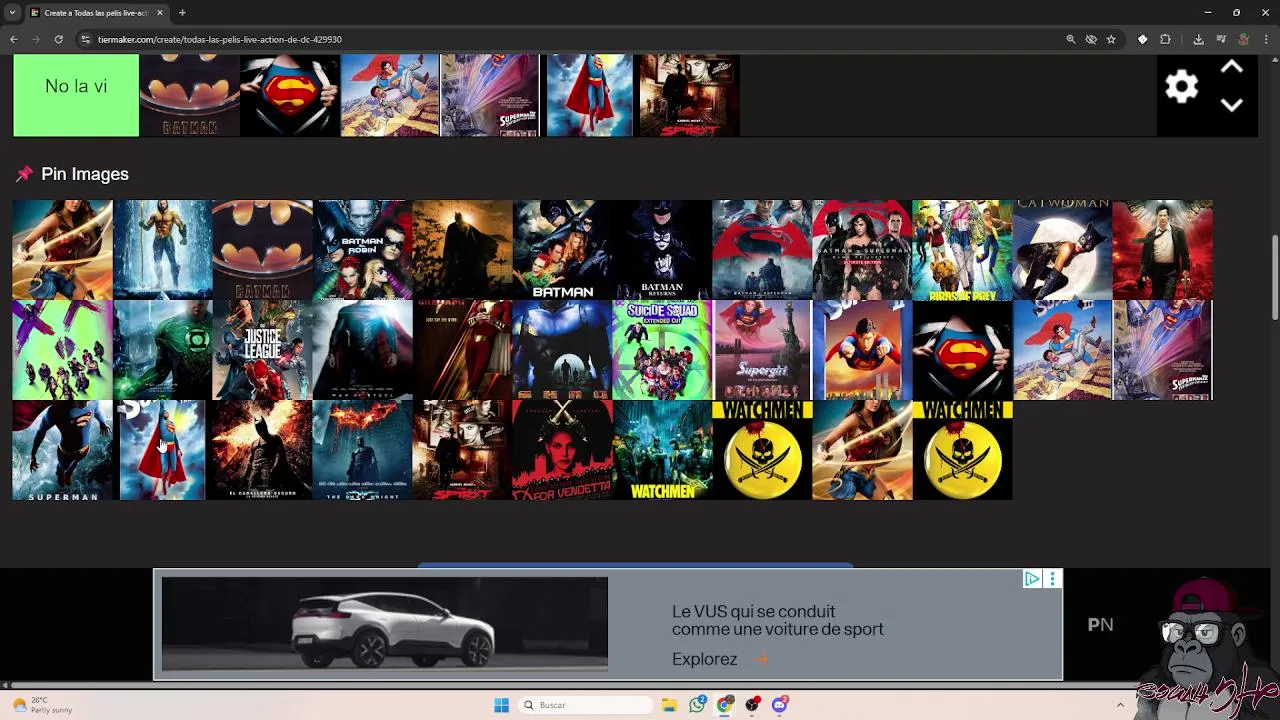The height and width of the screenshot is (720, 1280).
Task: Select the Man of Steel poster
Action: 362,350
